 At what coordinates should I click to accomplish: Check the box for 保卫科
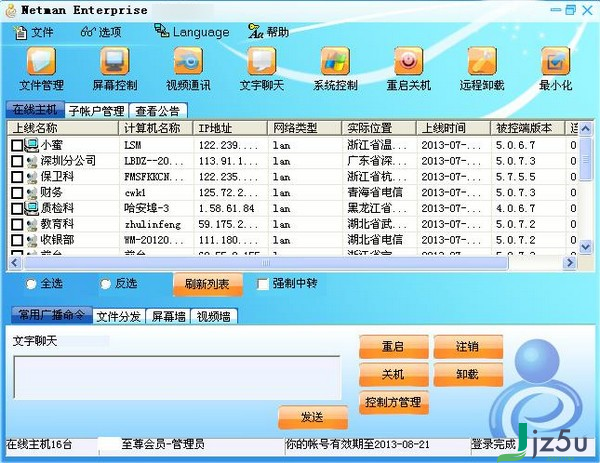click(x=17, y=177)
